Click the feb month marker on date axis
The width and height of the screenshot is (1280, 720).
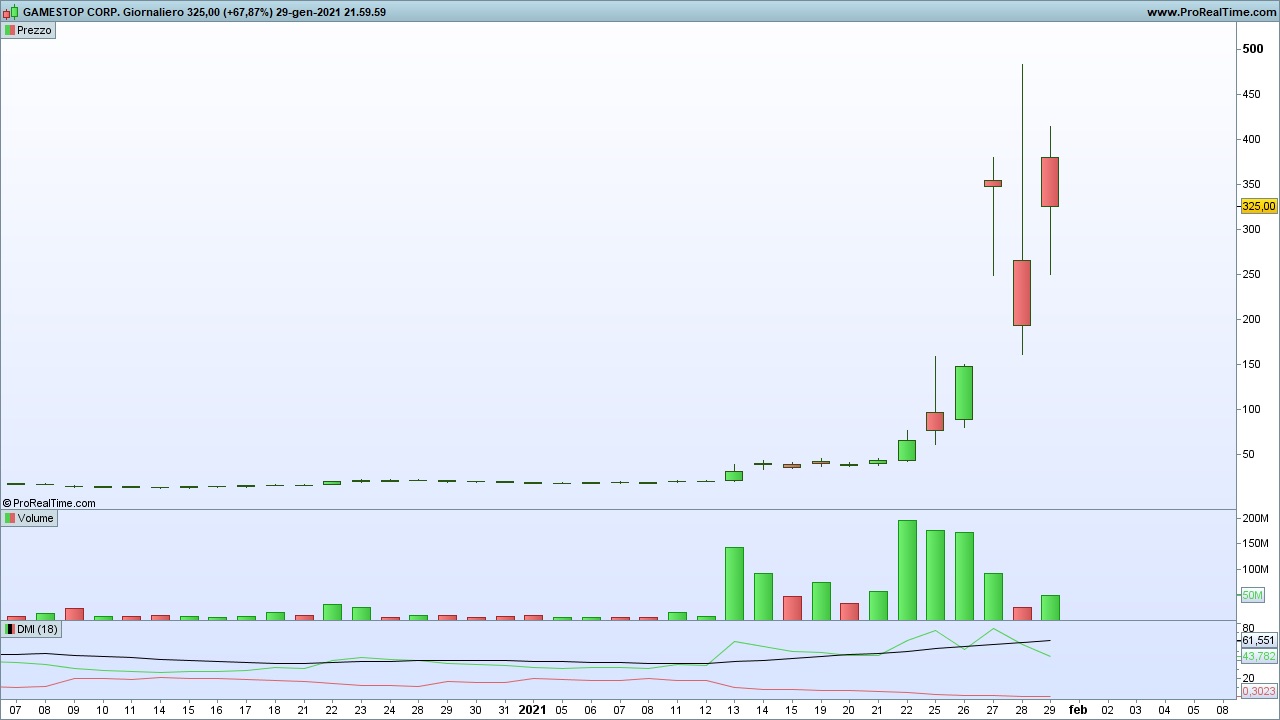click(x=1078, y=710)
